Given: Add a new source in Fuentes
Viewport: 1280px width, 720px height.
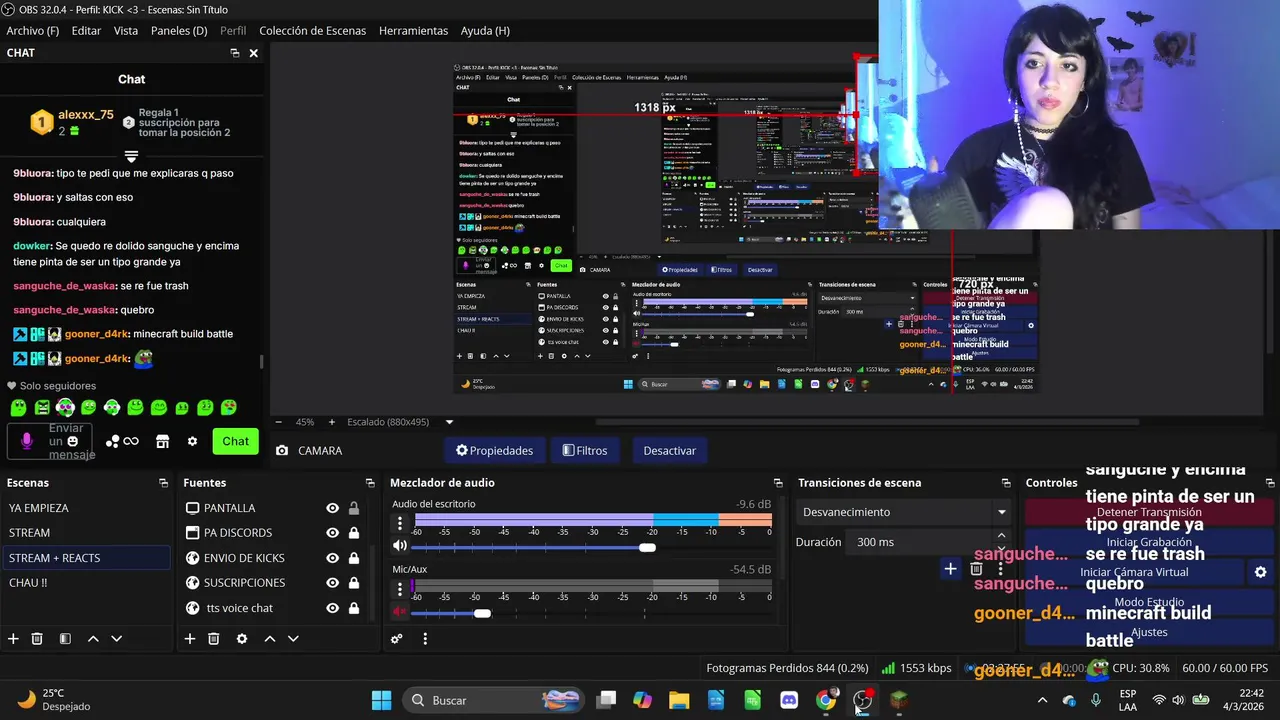Looking at the screenshot, I should [x=190, y=638].
